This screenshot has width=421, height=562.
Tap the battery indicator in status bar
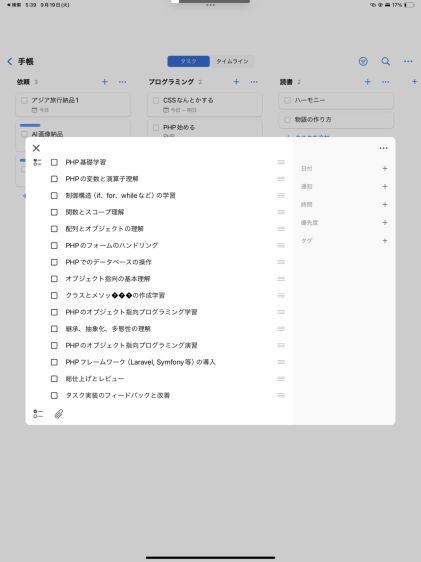pos(409,5)
